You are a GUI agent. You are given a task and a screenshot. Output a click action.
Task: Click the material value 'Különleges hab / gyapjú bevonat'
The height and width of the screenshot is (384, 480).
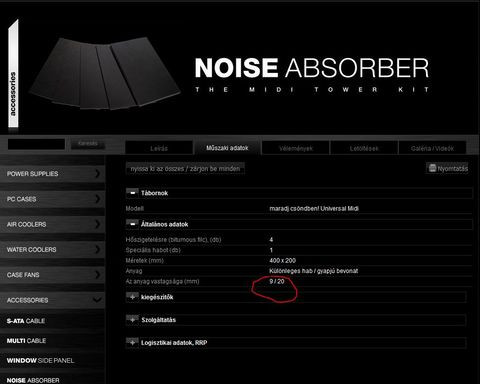point(314,271)
